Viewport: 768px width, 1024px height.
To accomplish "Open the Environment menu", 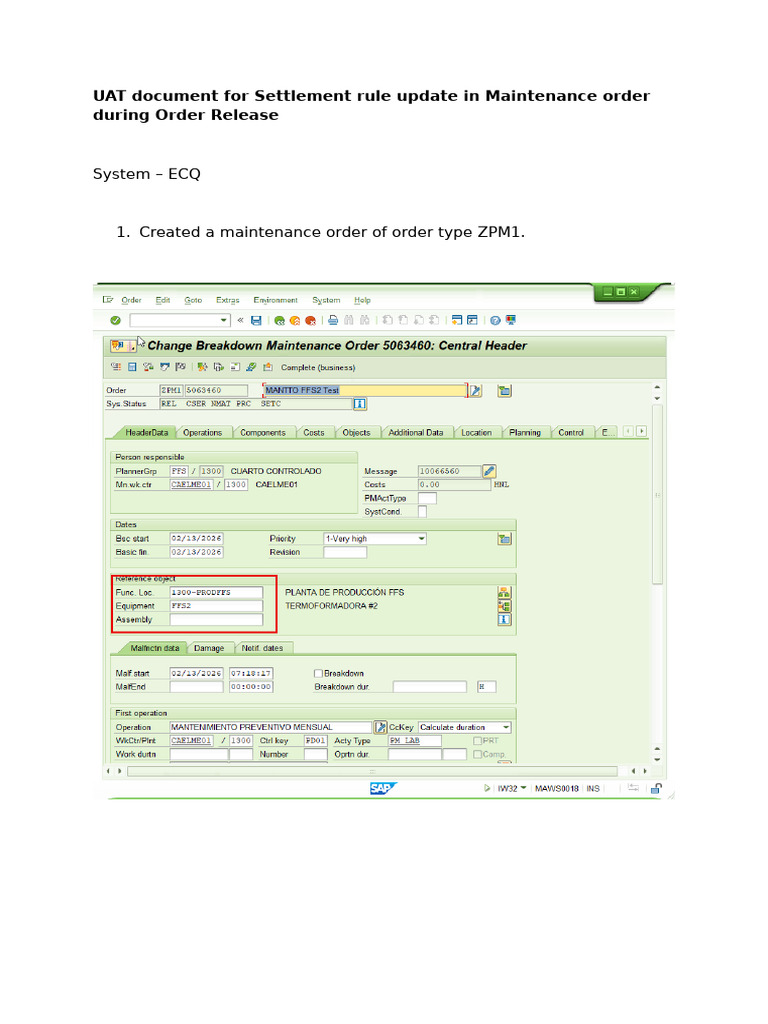I will pyautogui.click(x=275, y=300).
